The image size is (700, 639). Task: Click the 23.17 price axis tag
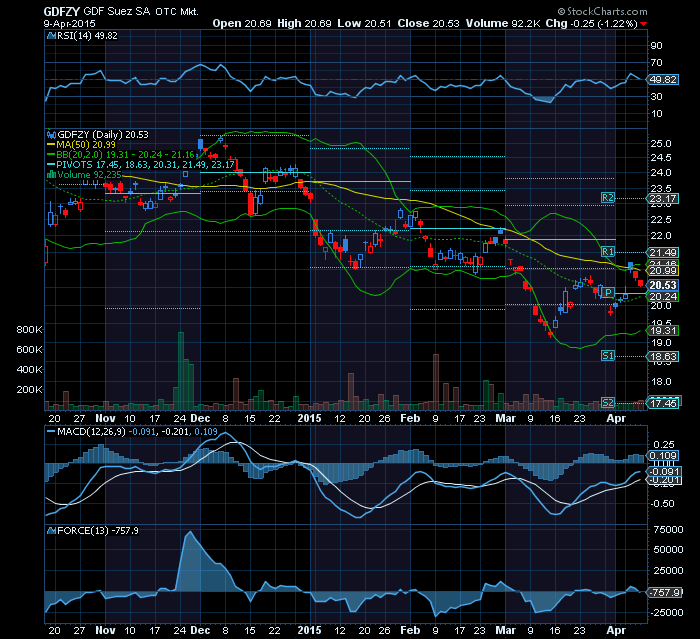[x=663, y=199]
